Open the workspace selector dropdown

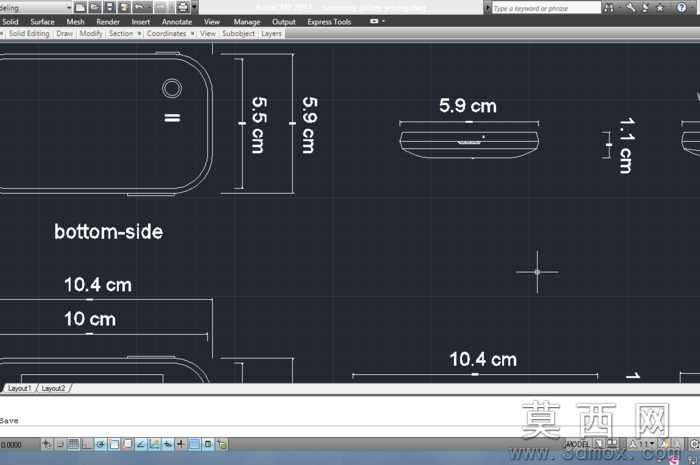click(69, 8)
